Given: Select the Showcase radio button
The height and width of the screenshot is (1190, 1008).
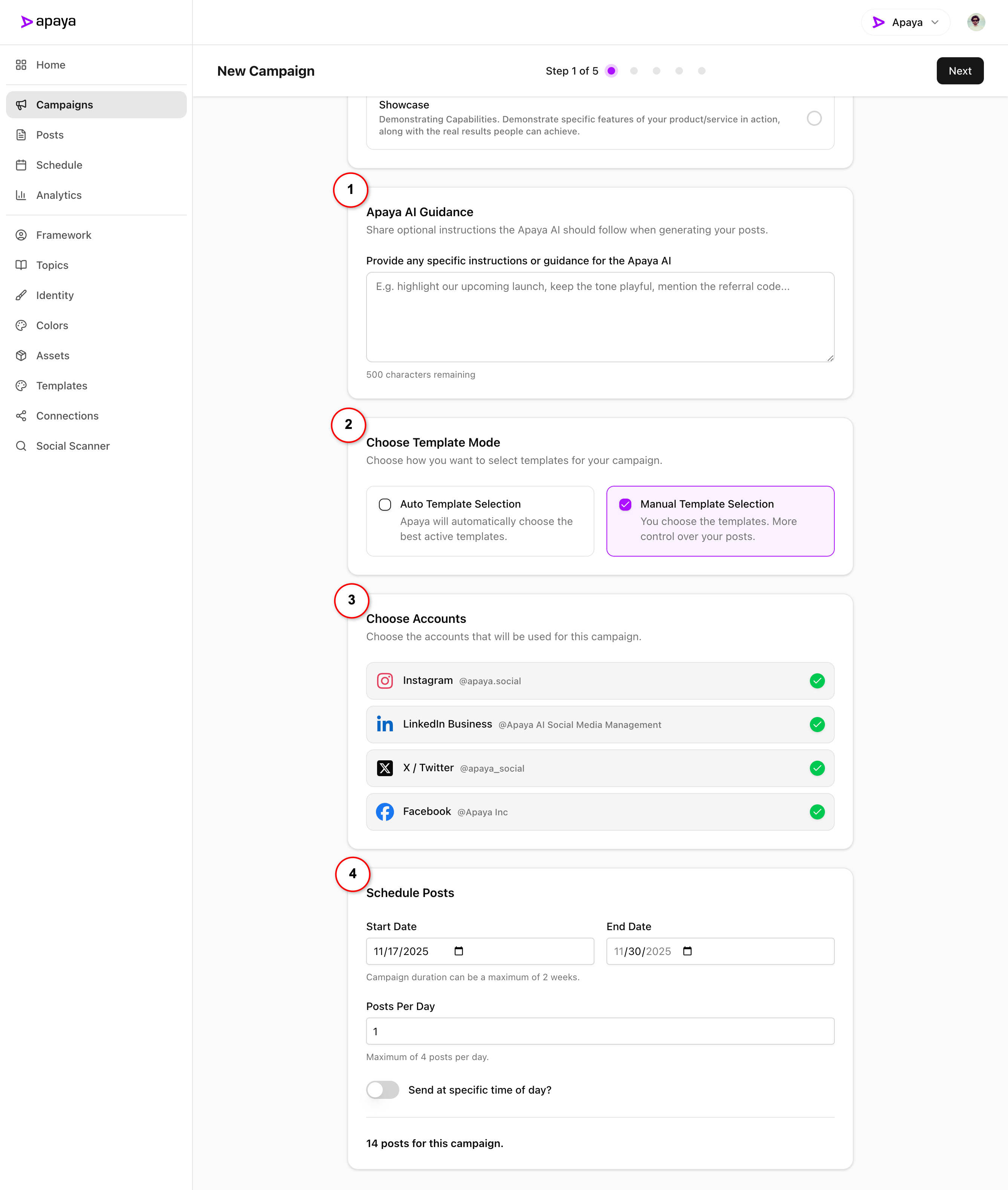Looking at the screenshot, I should coord(814,118).
